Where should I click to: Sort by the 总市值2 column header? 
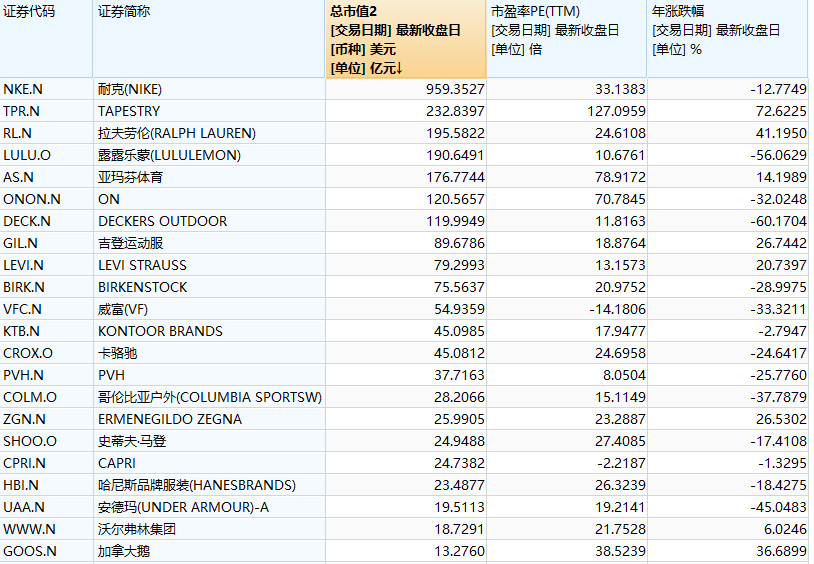pos(405,39)
